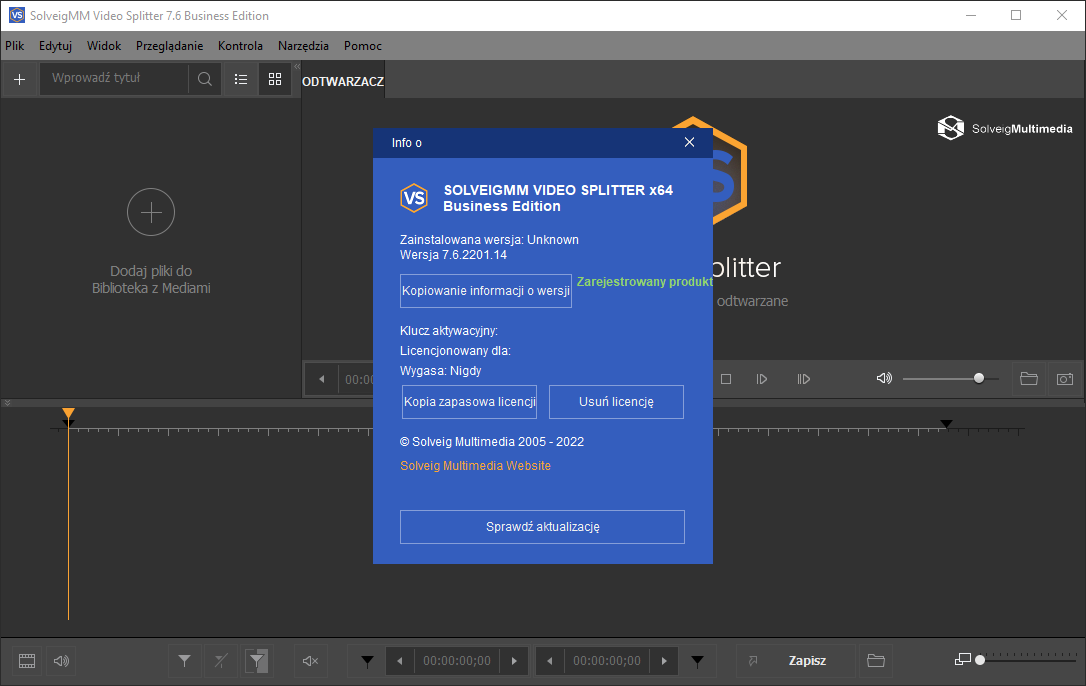
Task: Stop playback with the square button
Action: [726, 379]
